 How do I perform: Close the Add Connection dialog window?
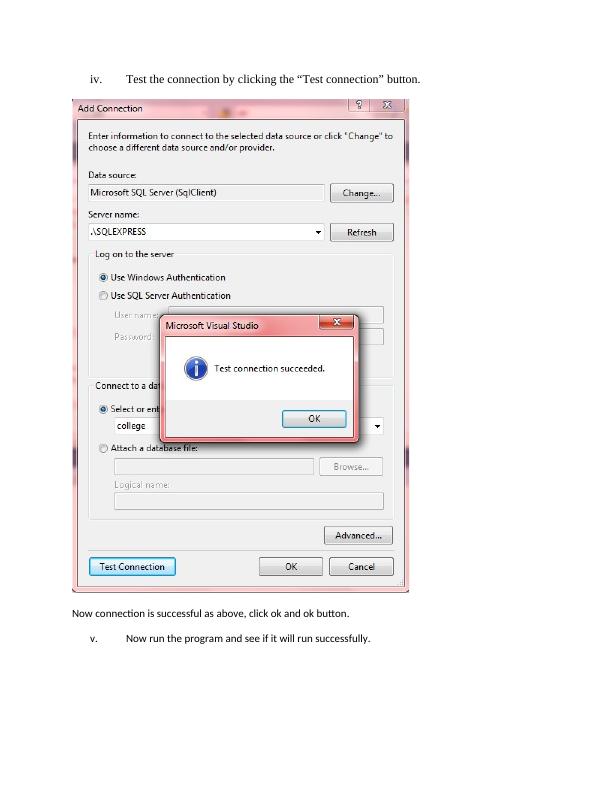click(x=387, y=105)
